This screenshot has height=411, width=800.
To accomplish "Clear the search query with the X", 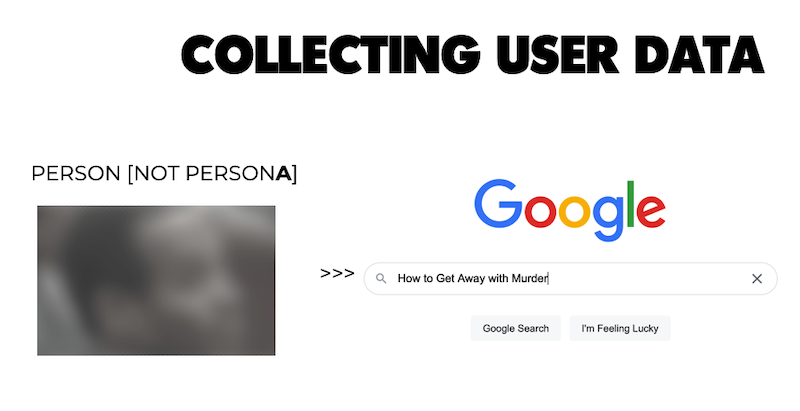I will [x=757, y=278].
